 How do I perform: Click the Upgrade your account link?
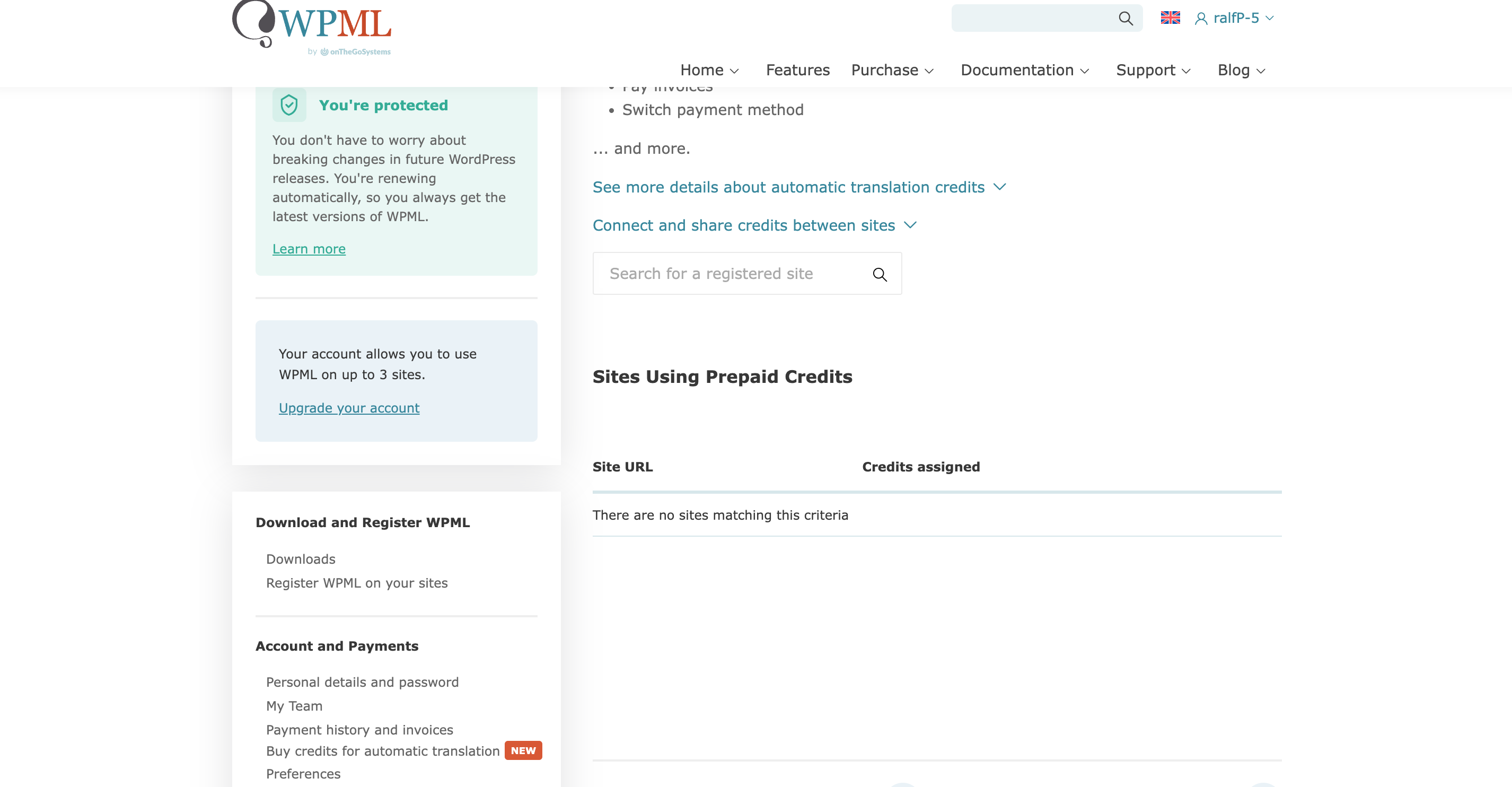(349, 408)
